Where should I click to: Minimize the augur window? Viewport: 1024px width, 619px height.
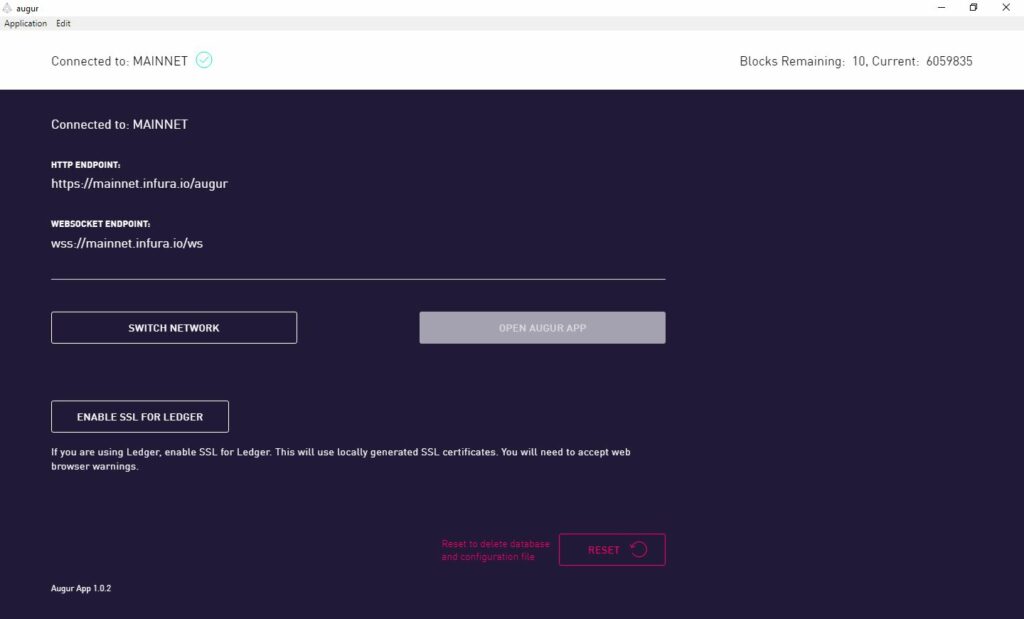[942, 8]
